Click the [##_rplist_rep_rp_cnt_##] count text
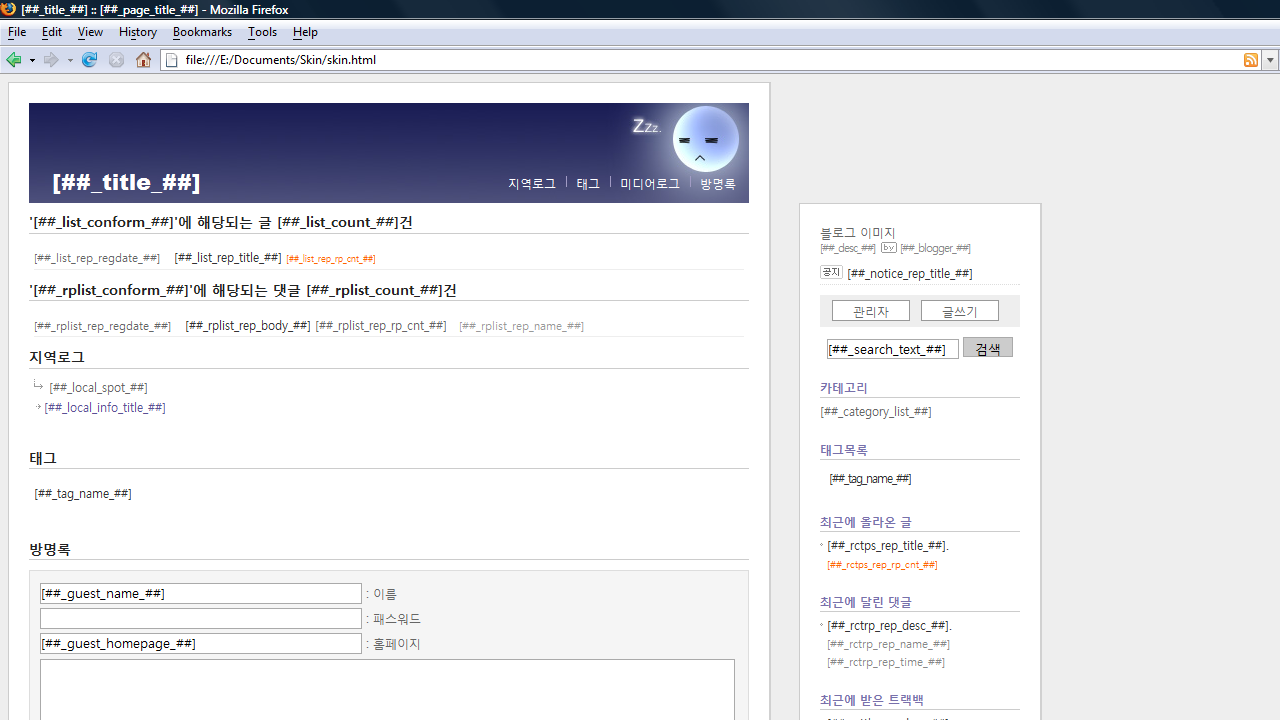 (381, 325)
